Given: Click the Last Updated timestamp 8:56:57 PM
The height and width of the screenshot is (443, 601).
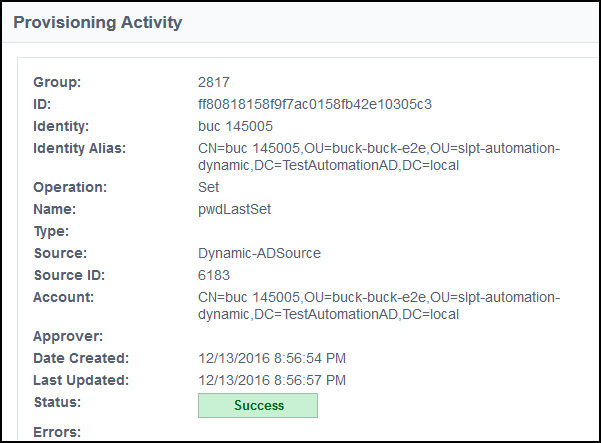Looking at the screenshot, I should coord(273,380).
